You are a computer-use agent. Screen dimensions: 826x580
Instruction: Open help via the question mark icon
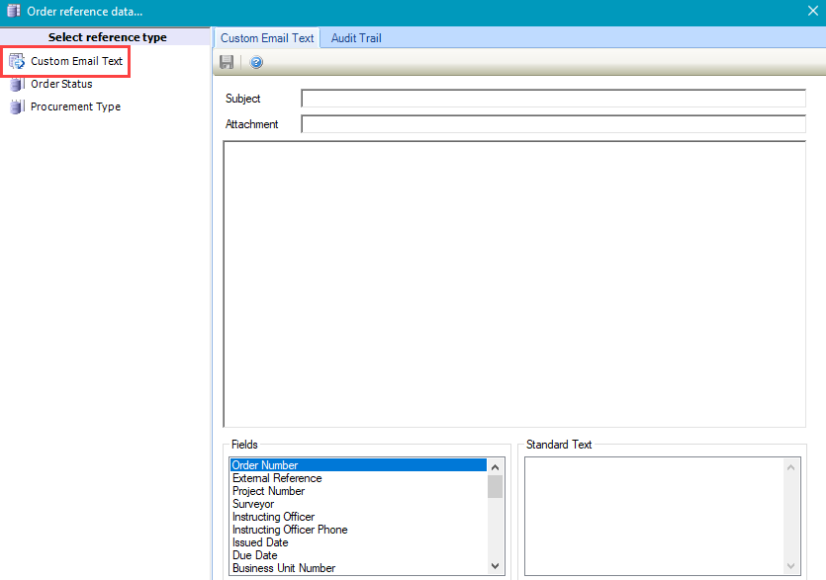[256, 63]
